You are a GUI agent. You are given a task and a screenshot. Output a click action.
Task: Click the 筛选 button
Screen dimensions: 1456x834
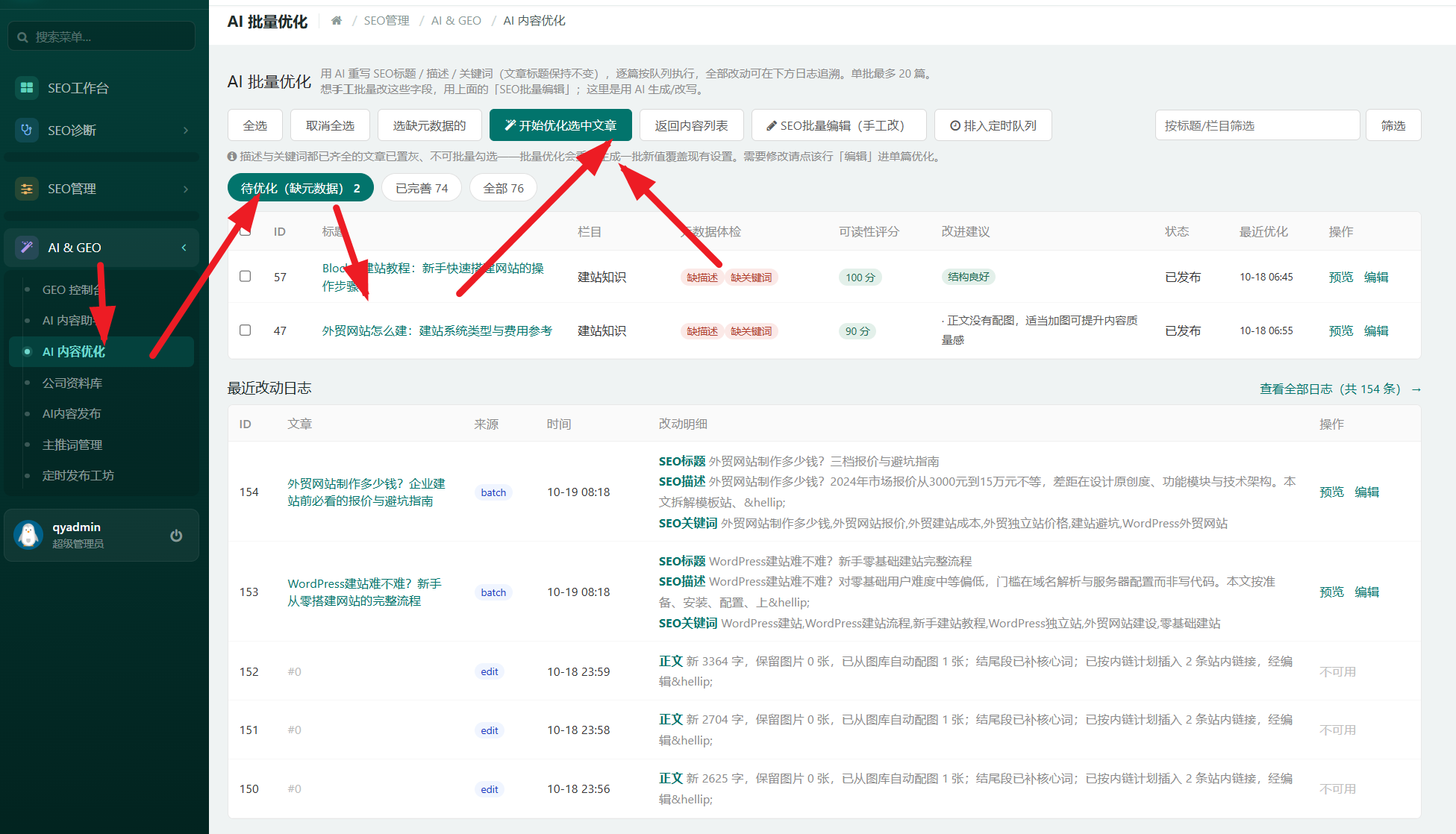(1393, 125)
